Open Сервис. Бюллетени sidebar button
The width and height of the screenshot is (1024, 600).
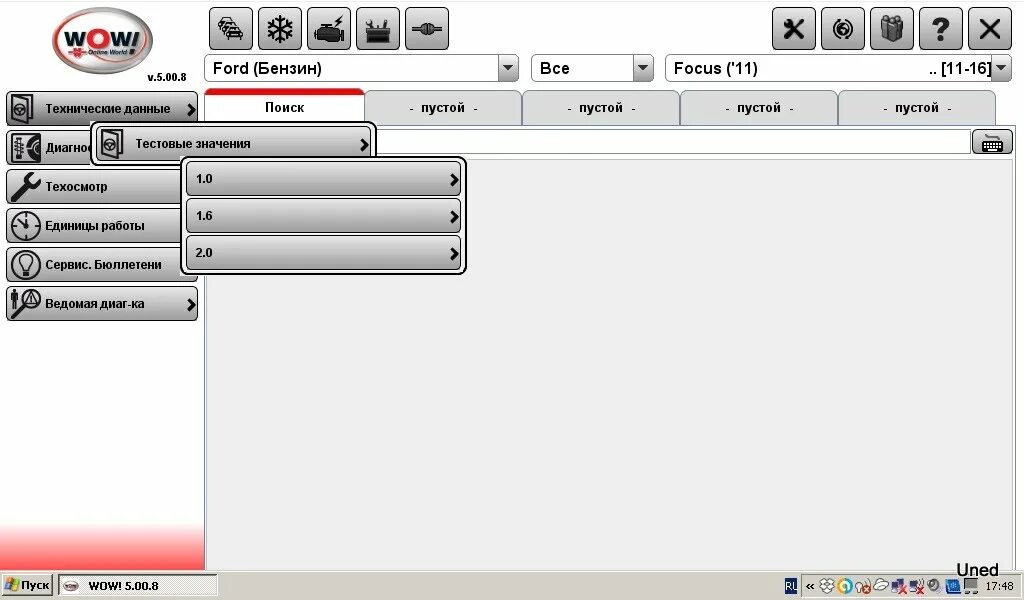95,265
